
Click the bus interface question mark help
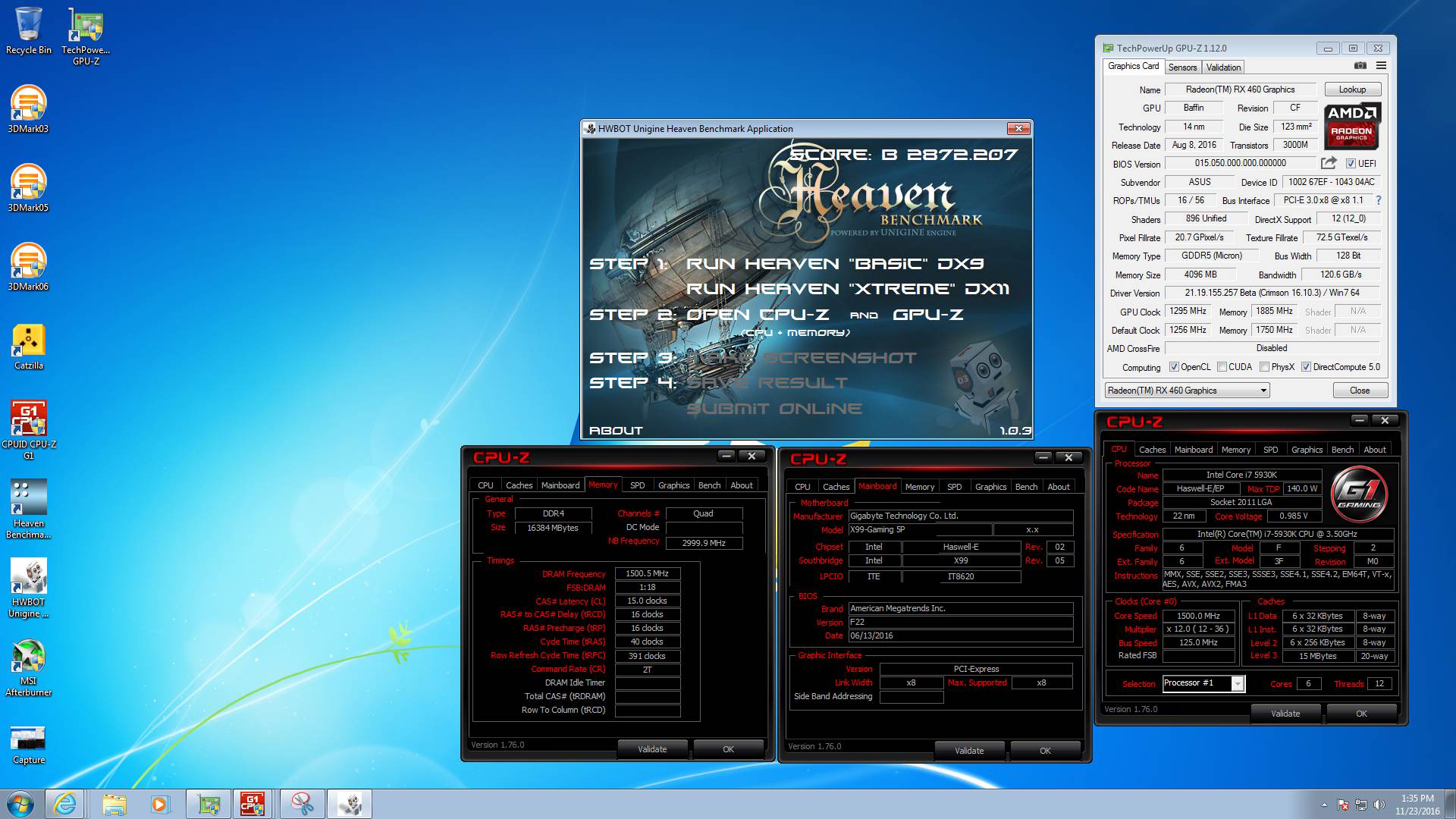[1379, 200]
